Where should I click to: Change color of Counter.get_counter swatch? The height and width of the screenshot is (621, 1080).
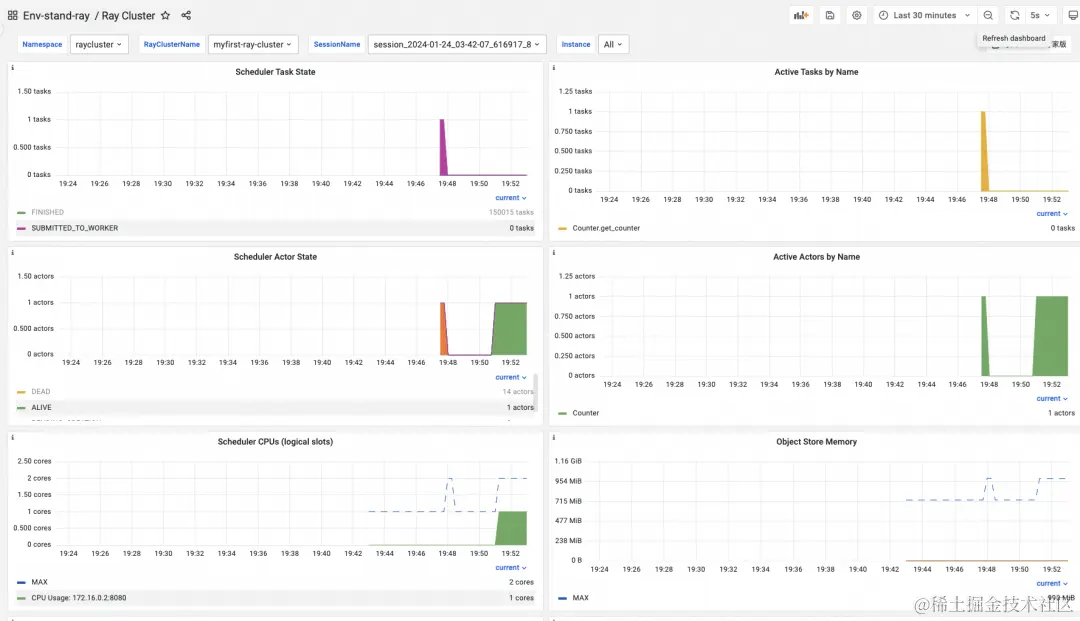coord(563,228)
